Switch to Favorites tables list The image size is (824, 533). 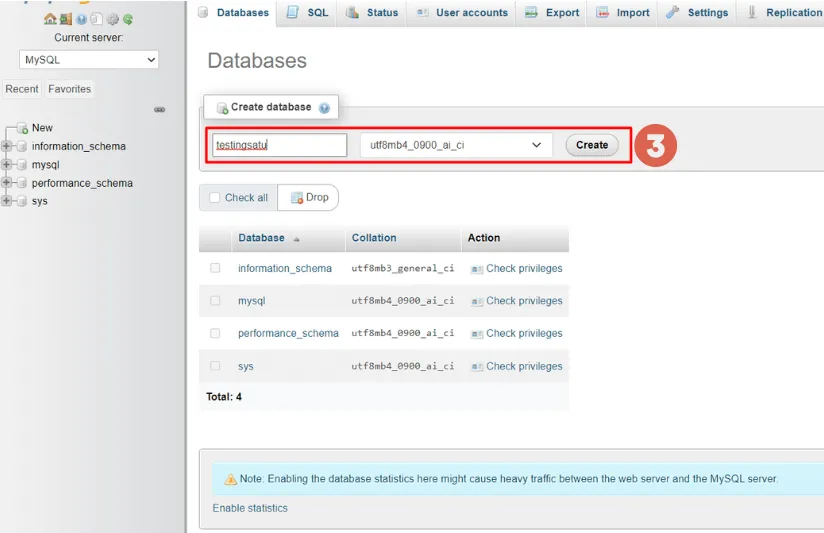point(69,89)
